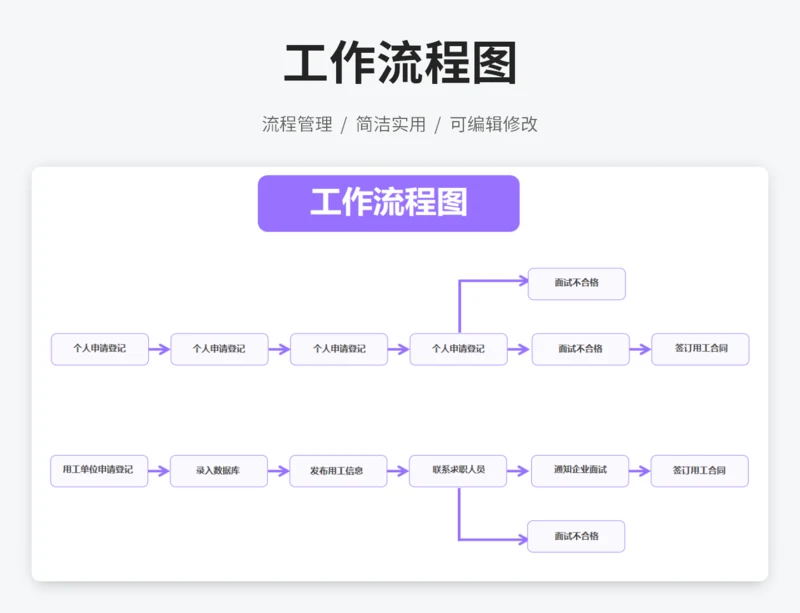Select 个人申请登记 node with the upward branch
The image size is (800, 613).
[x=459, y=349]
